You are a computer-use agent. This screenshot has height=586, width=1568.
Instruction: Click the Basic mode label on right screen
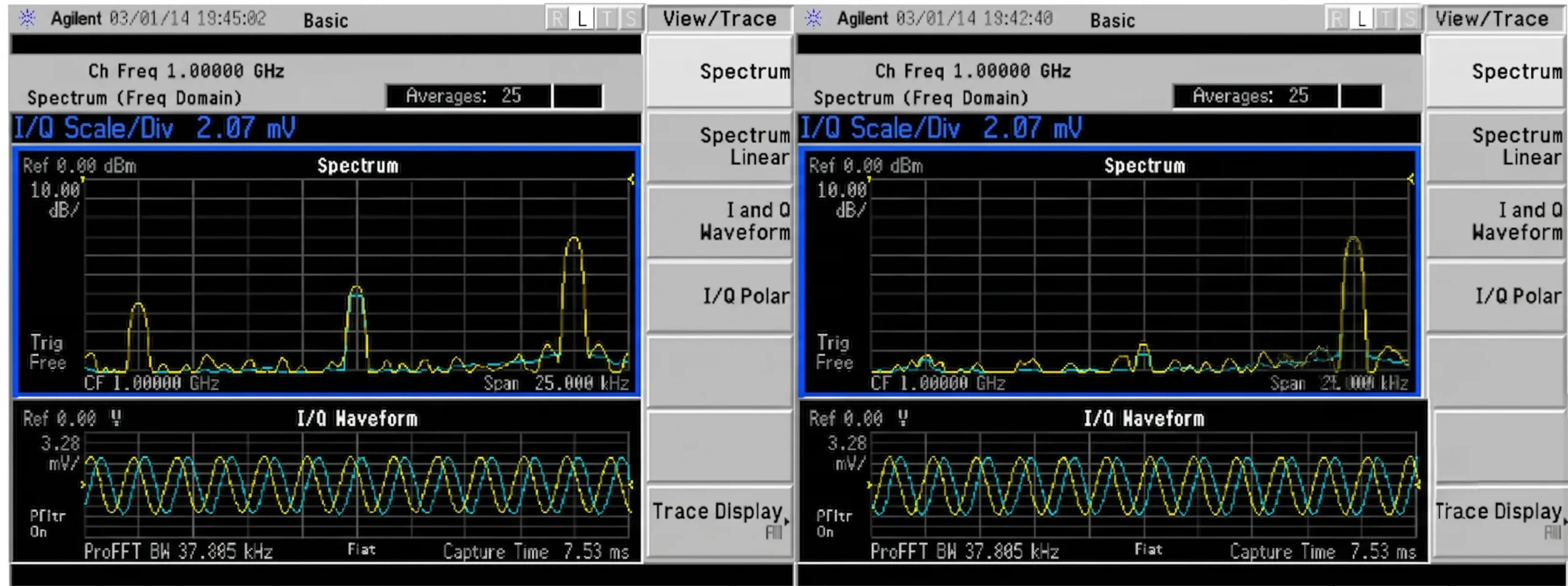tap(1112, 21)
